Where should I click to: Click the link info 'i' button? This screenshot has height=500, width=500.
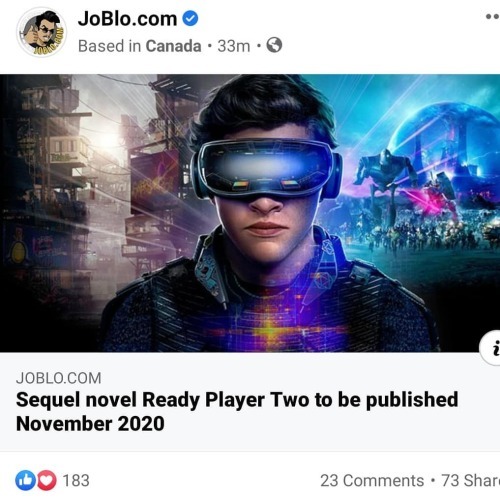pyautogui.click(x=491, y=348)
